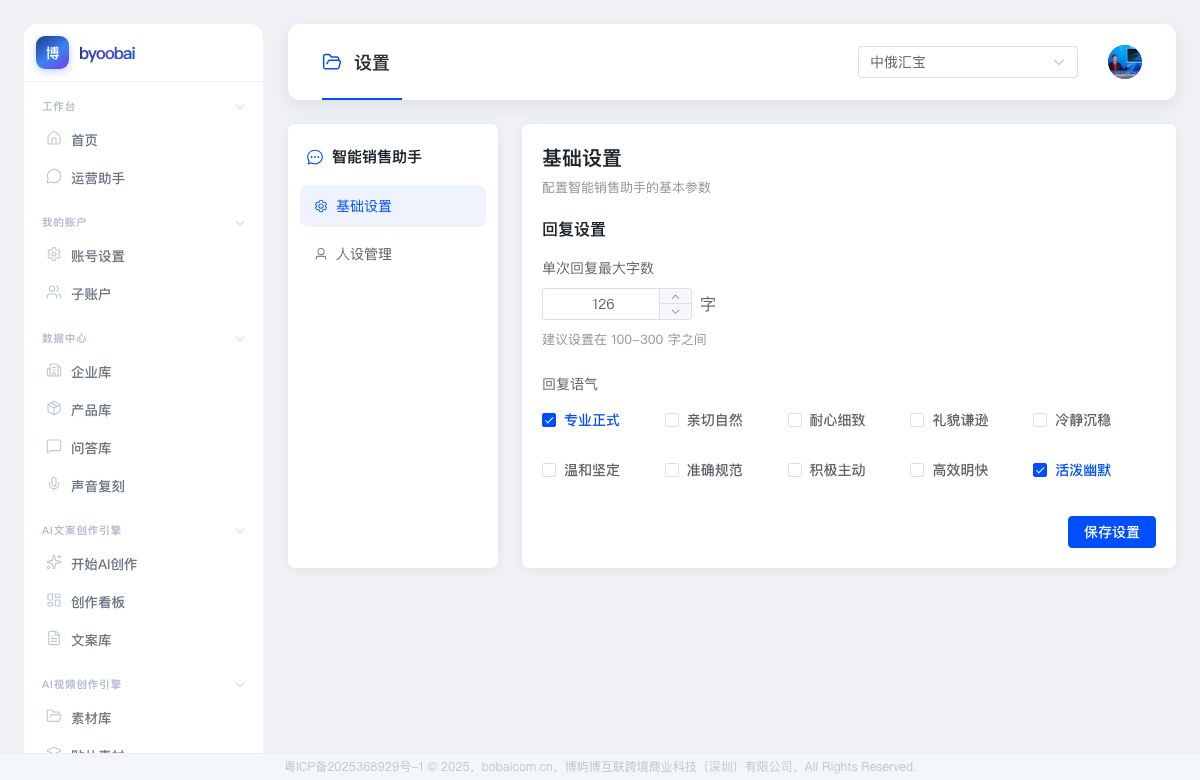Viewport: 1200px width, 780px height.
Task: Click the byoobai logo icon
Action: click(x=52, y=53)
